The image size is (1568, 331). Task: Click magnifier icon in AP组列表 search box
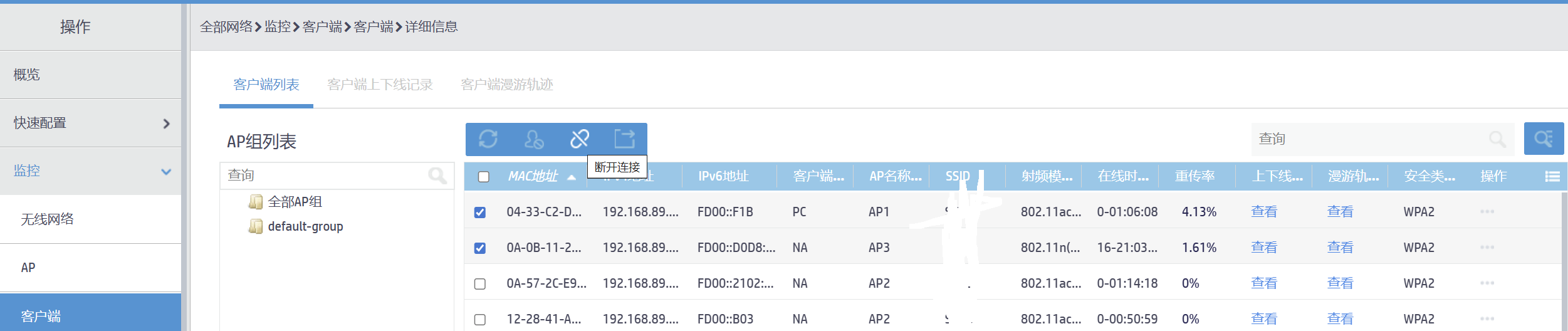tap(437, 176)
